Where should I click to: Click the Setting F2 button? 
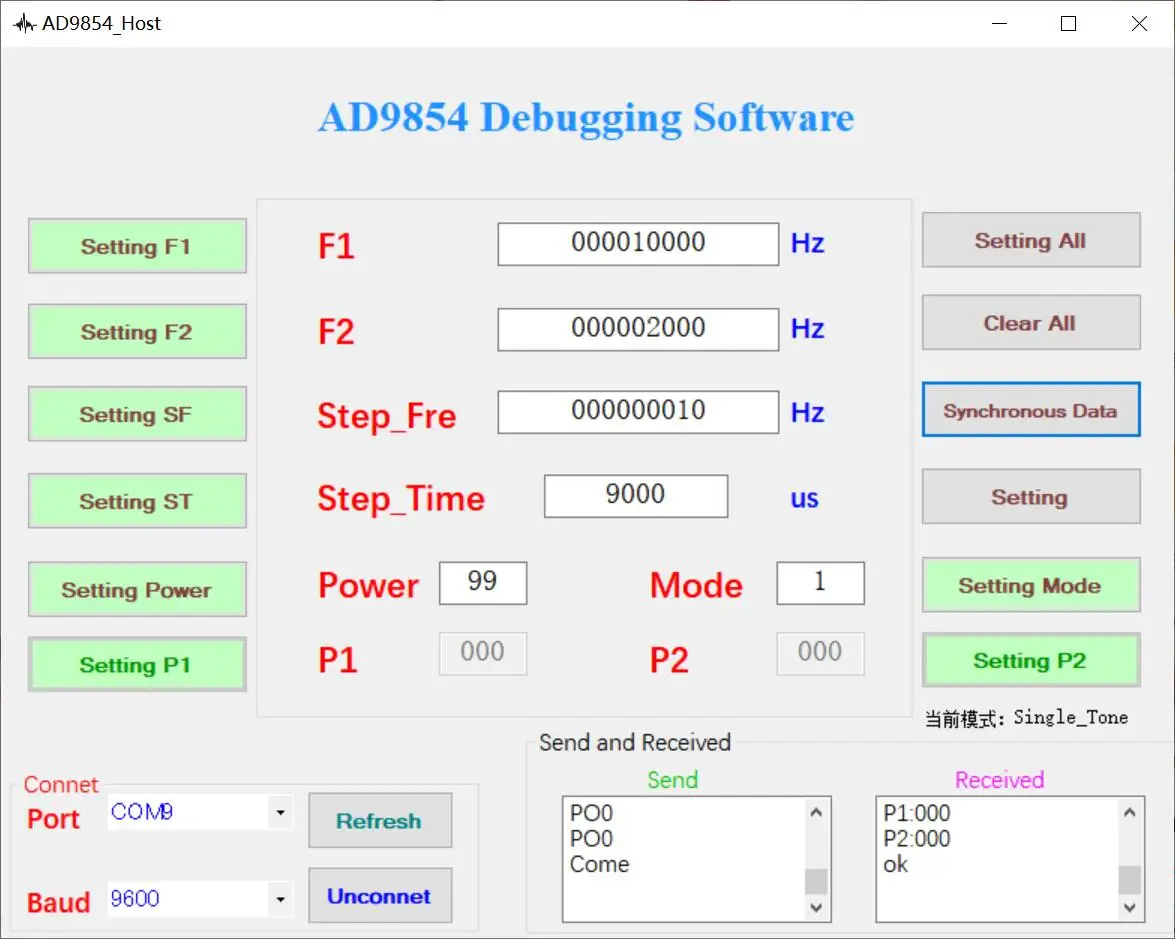(x=137, y=331)
